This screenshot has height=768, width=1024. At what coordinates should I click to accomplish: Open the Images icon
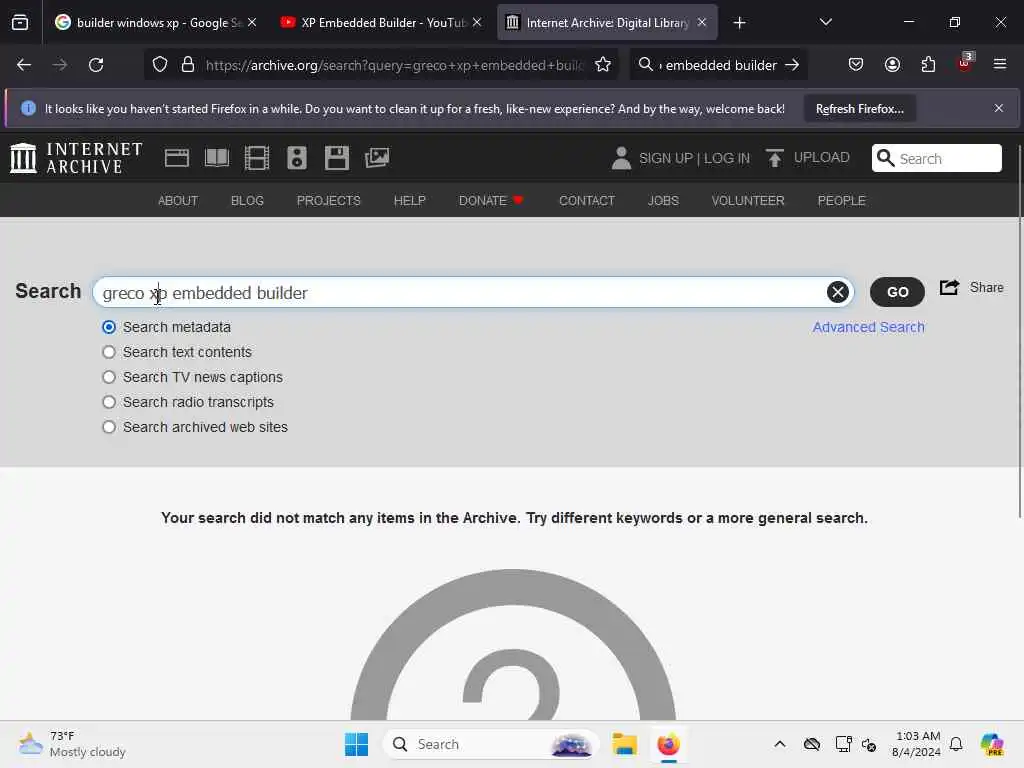pyautogui.click(x=377, y=158)
